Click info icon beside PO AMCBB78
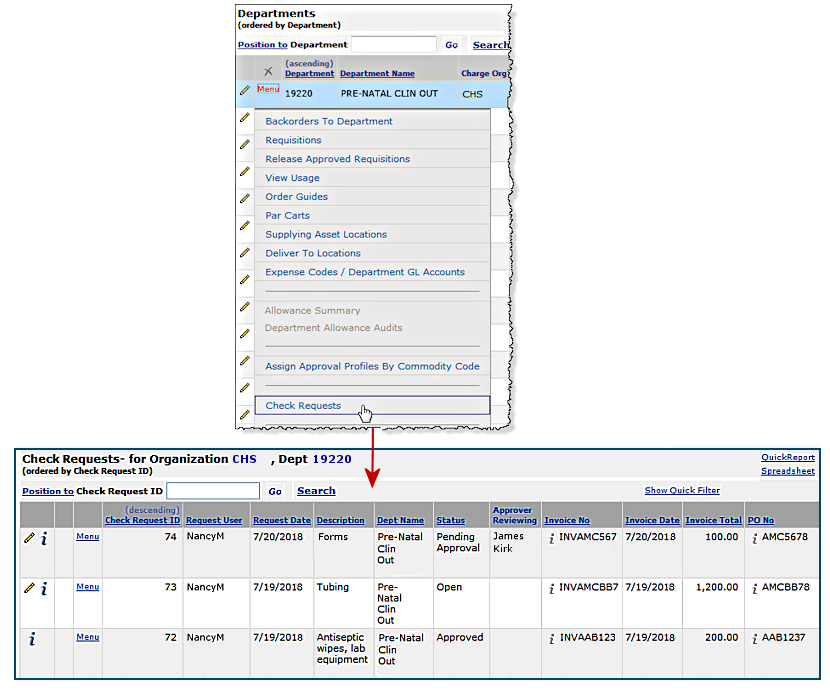Viewport: 830px width, 696px height. coord(754,588)
